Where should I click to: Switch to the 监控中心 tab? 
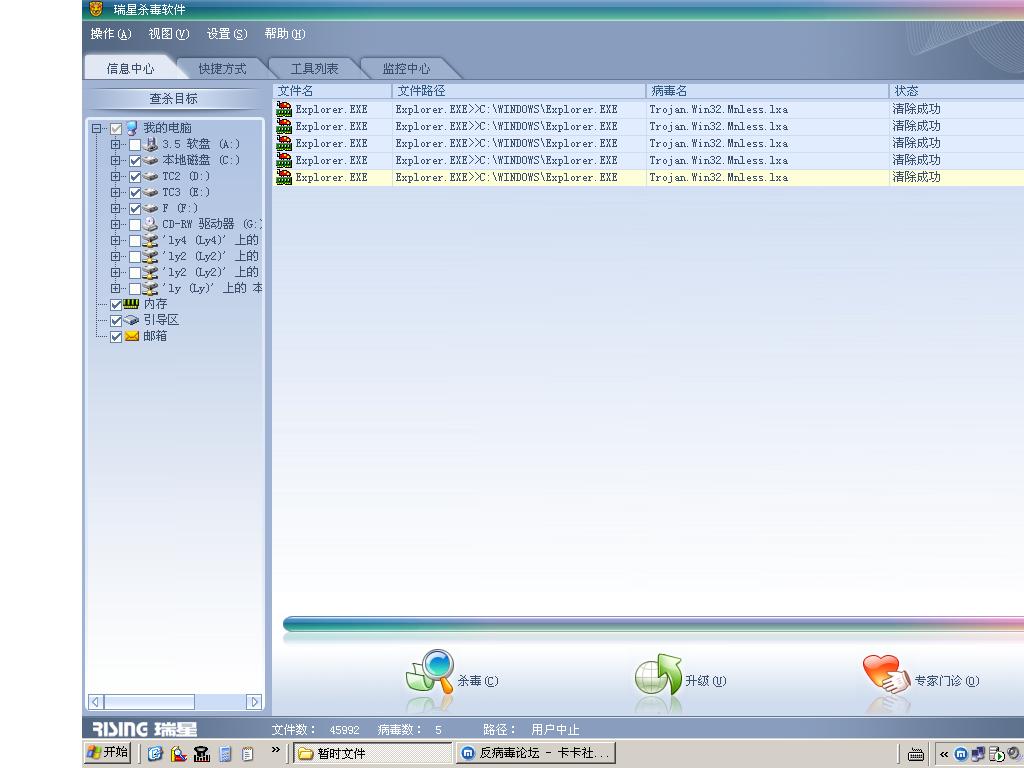click(x=406, y=69)
